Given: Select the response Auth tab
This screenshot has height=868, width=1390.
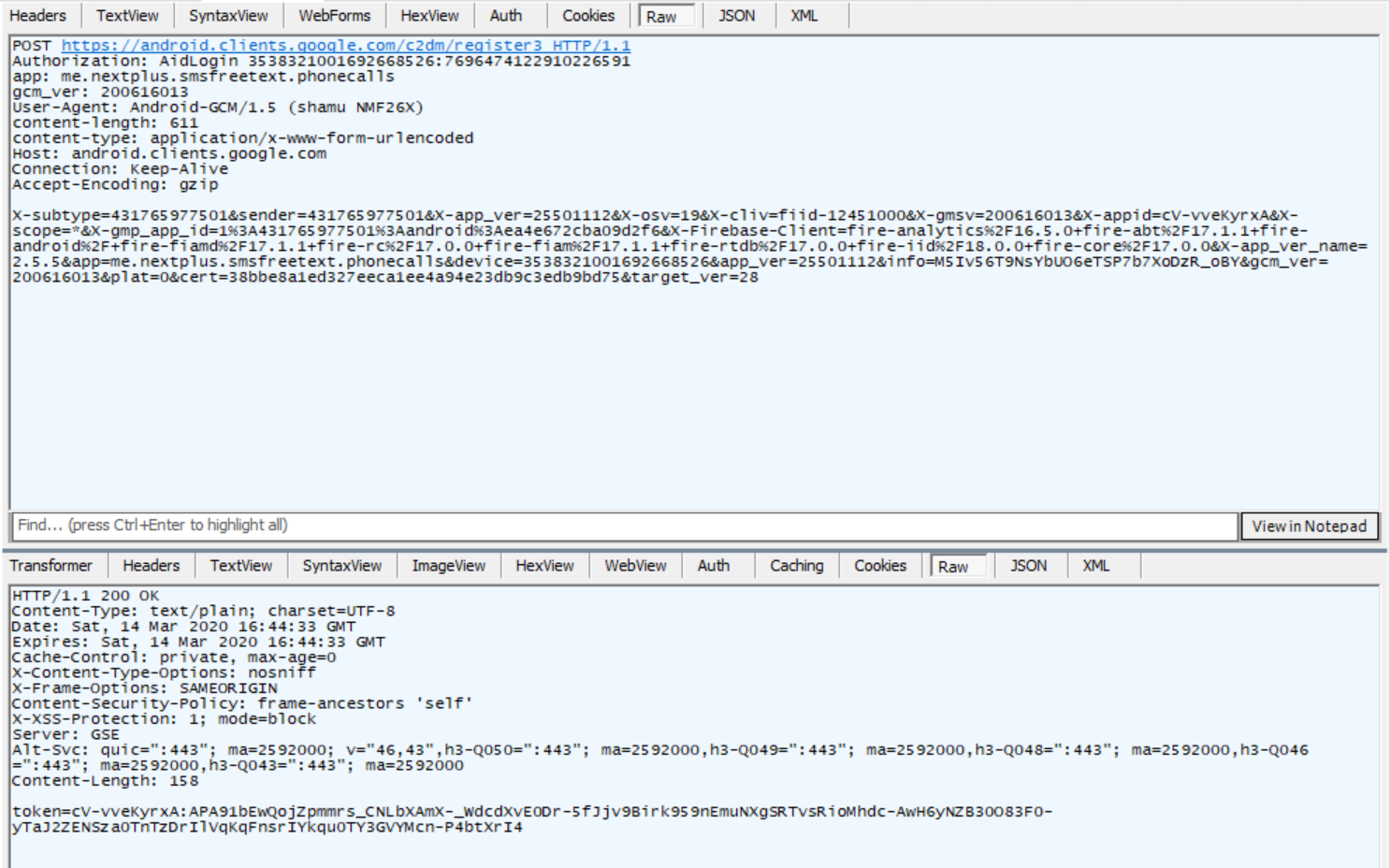Looking at the screenshot, I should click(x=714, y=566).
